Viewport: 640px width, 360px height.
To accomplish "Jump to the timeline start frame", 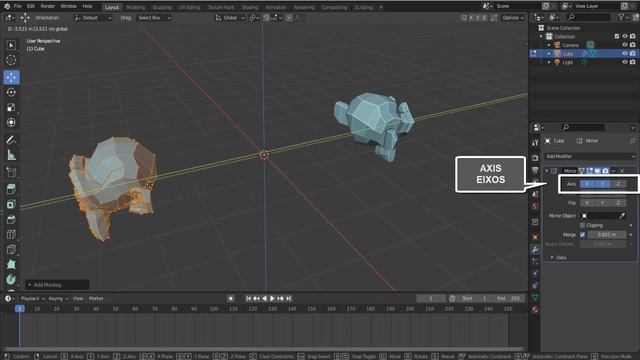I will 249,299.
